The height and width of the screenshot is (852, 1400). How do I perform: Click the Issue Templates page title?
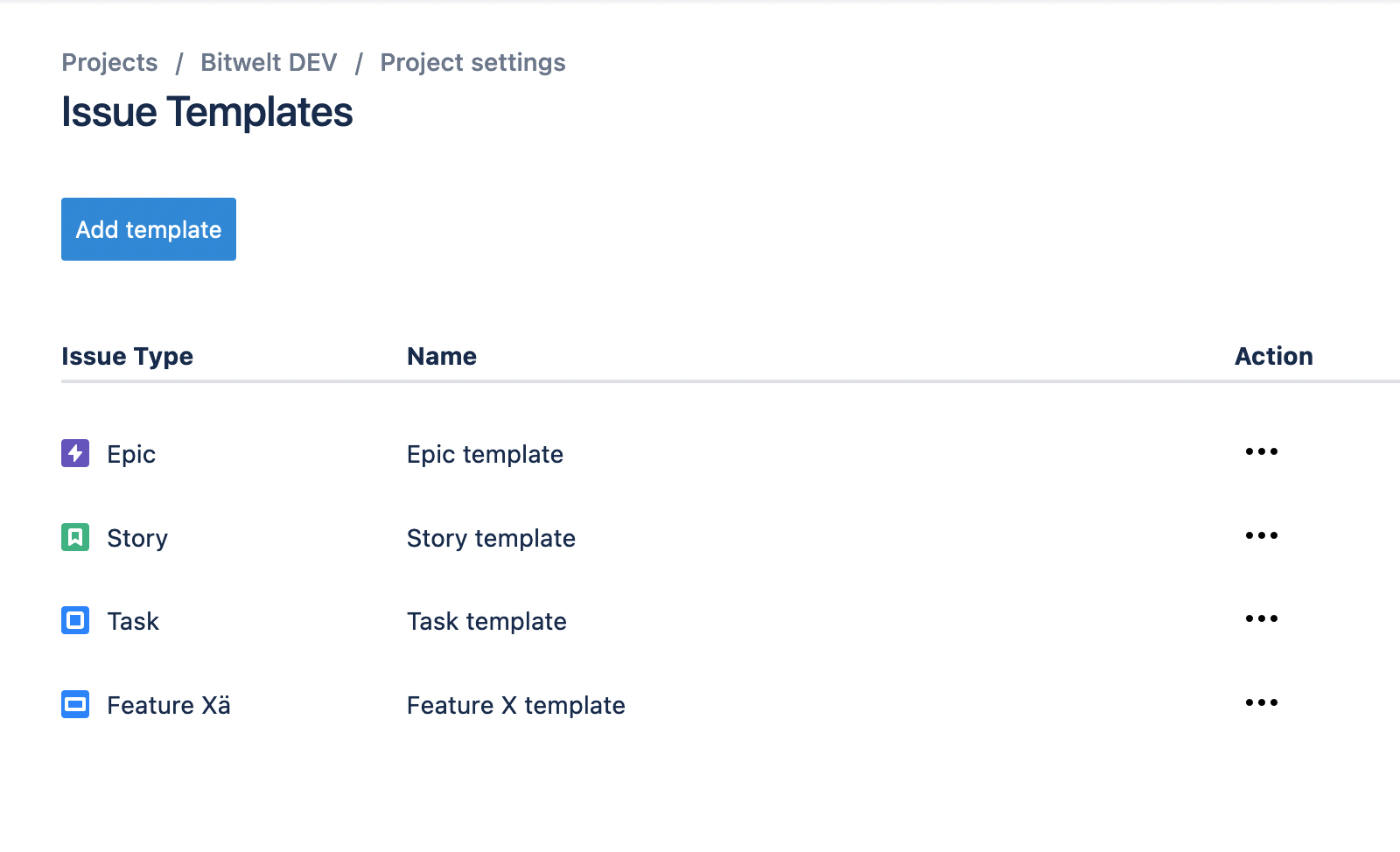click(x=206, y=112)
